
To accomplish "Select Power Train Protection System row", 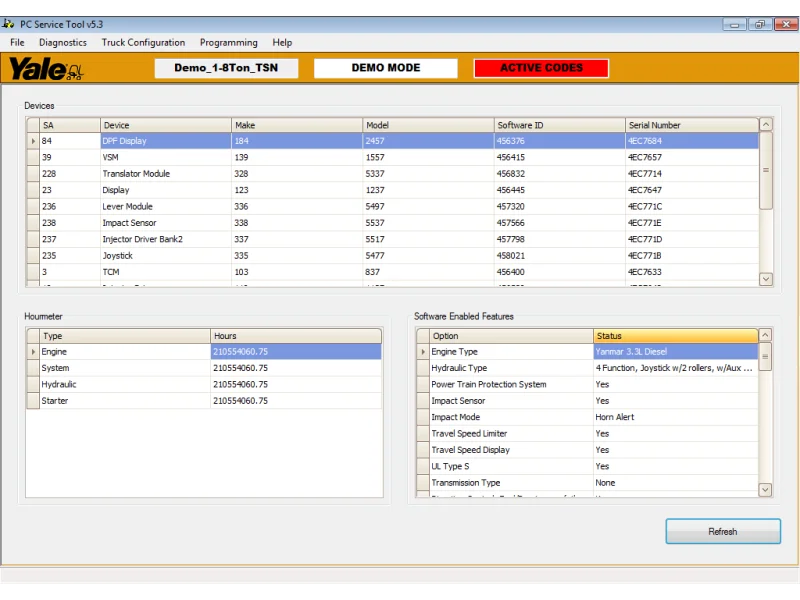I will pos(587,384).
